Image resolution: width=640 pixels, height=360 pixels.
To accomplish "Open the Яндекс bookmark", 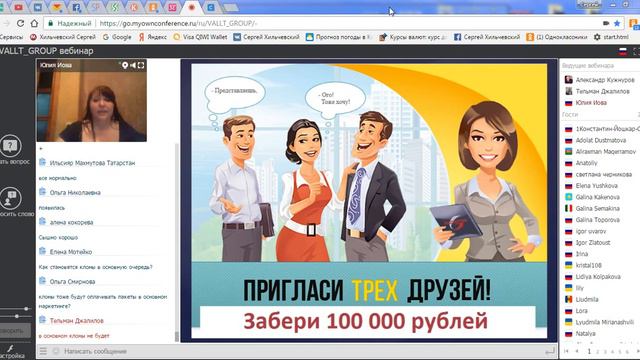I will click(153, 37).
